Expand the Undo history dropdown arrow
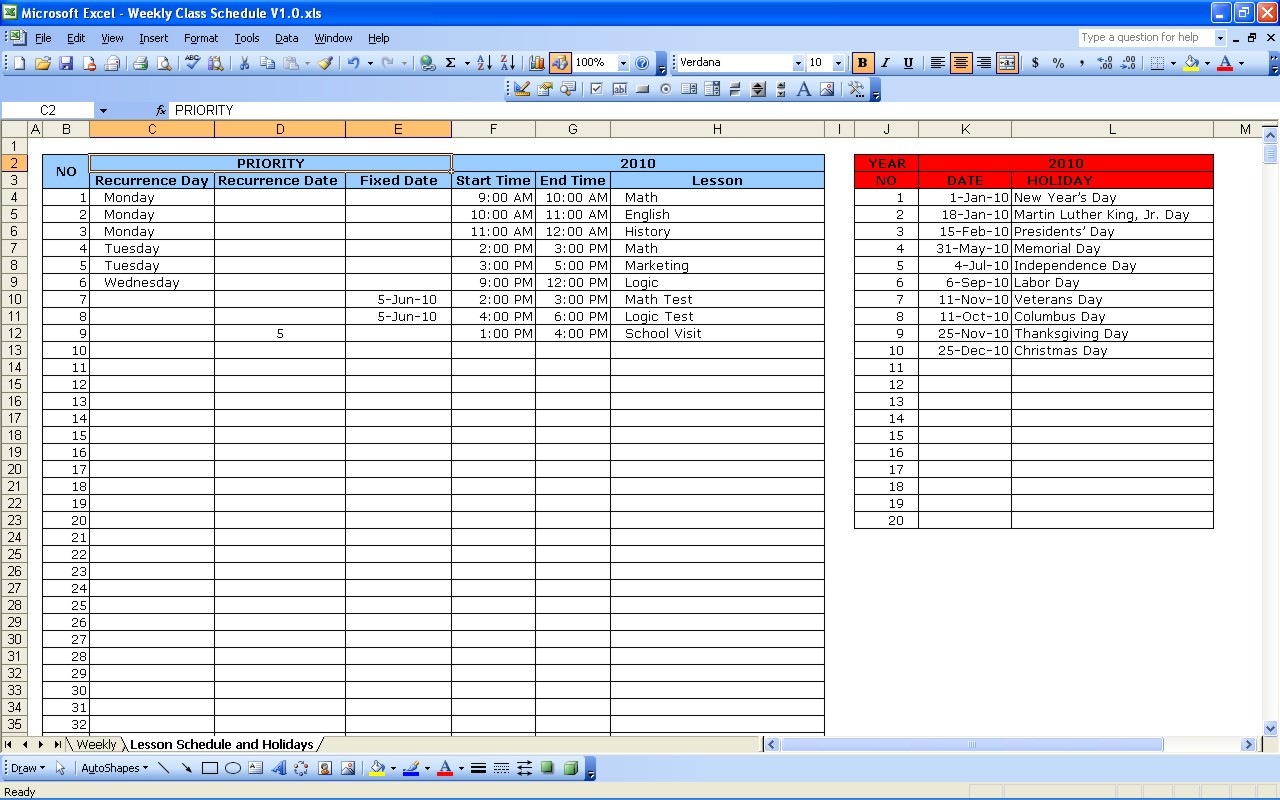 point(370,62)
